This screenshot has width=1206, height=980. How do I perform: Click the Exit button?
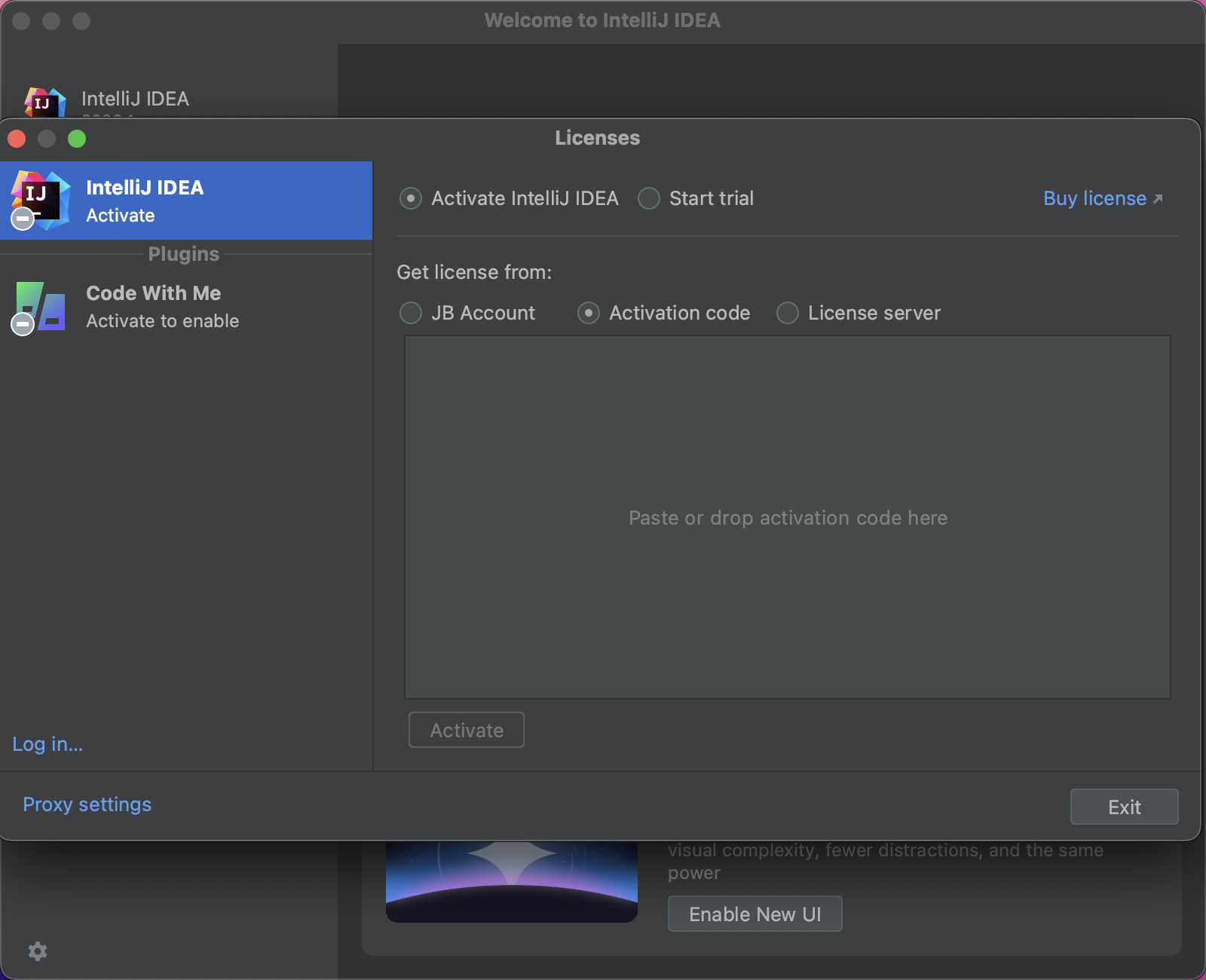pyautogui.click(x=1124, y=807)
